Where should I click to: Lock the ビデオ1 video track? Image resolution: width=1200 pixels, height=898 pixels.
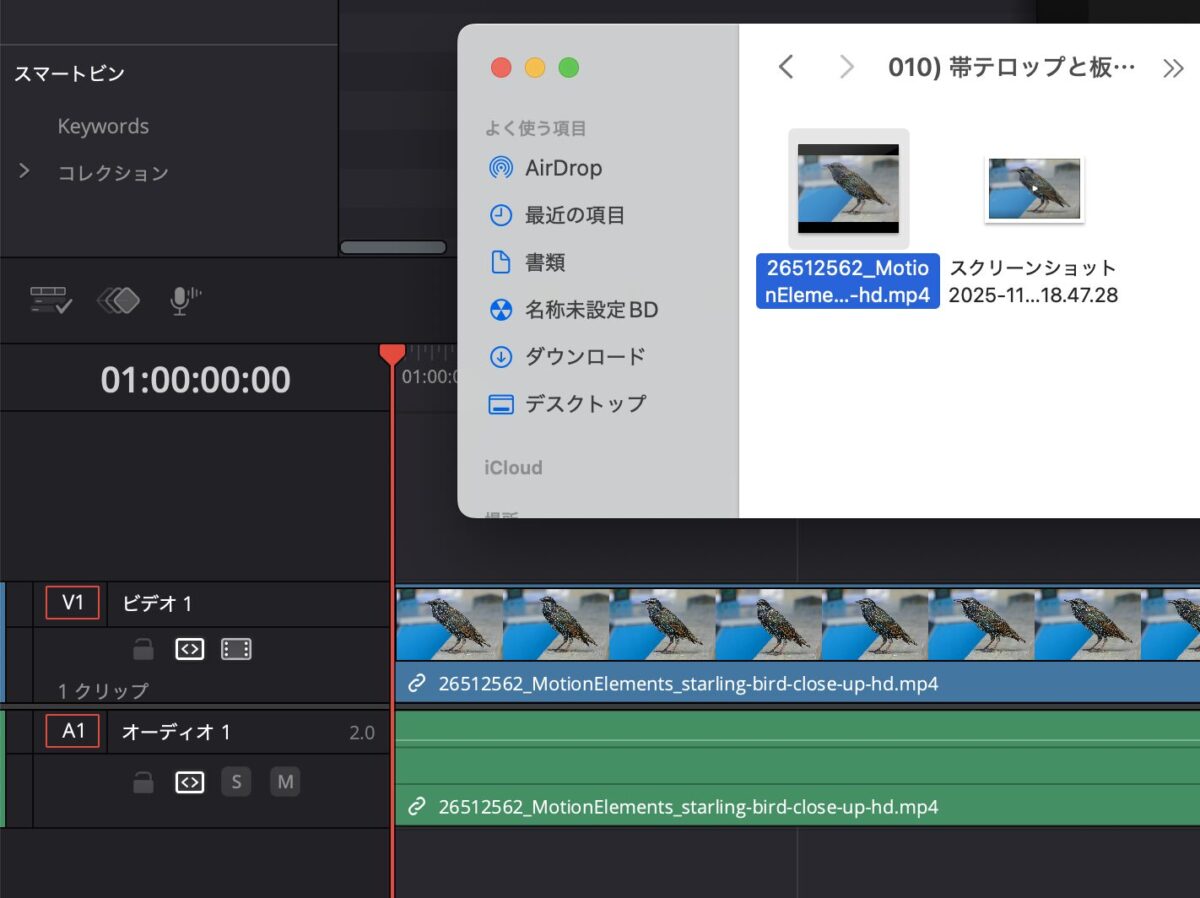click(x=143, y=650)
